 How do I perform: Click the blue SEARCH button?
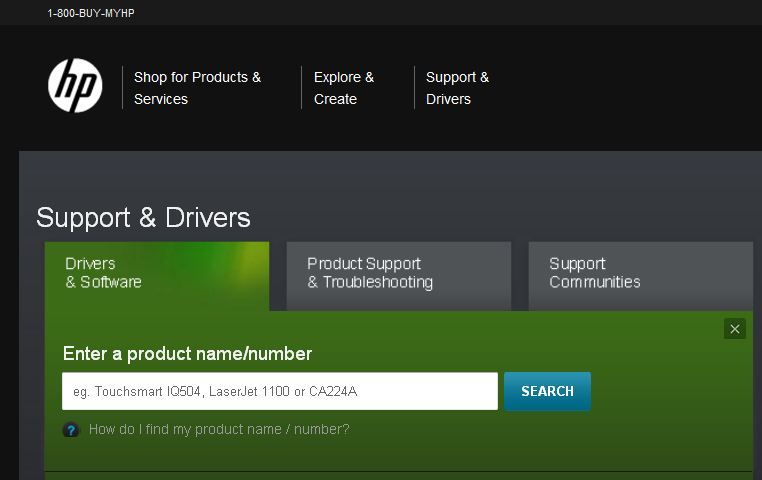pyautogui.click(x=547, y=391)
